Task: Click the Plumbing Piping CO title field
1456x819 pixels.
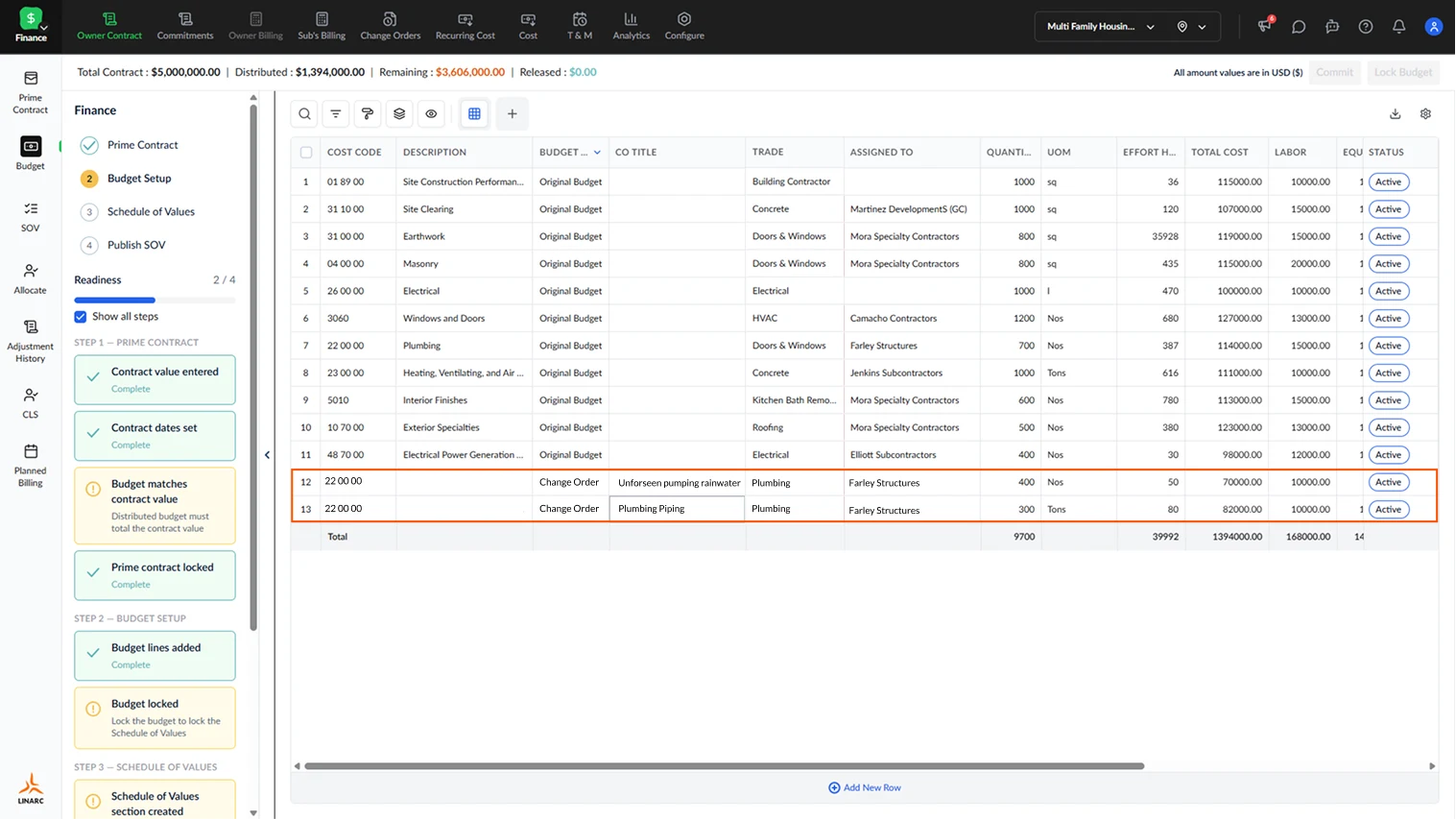Action: tap(677, 509)
